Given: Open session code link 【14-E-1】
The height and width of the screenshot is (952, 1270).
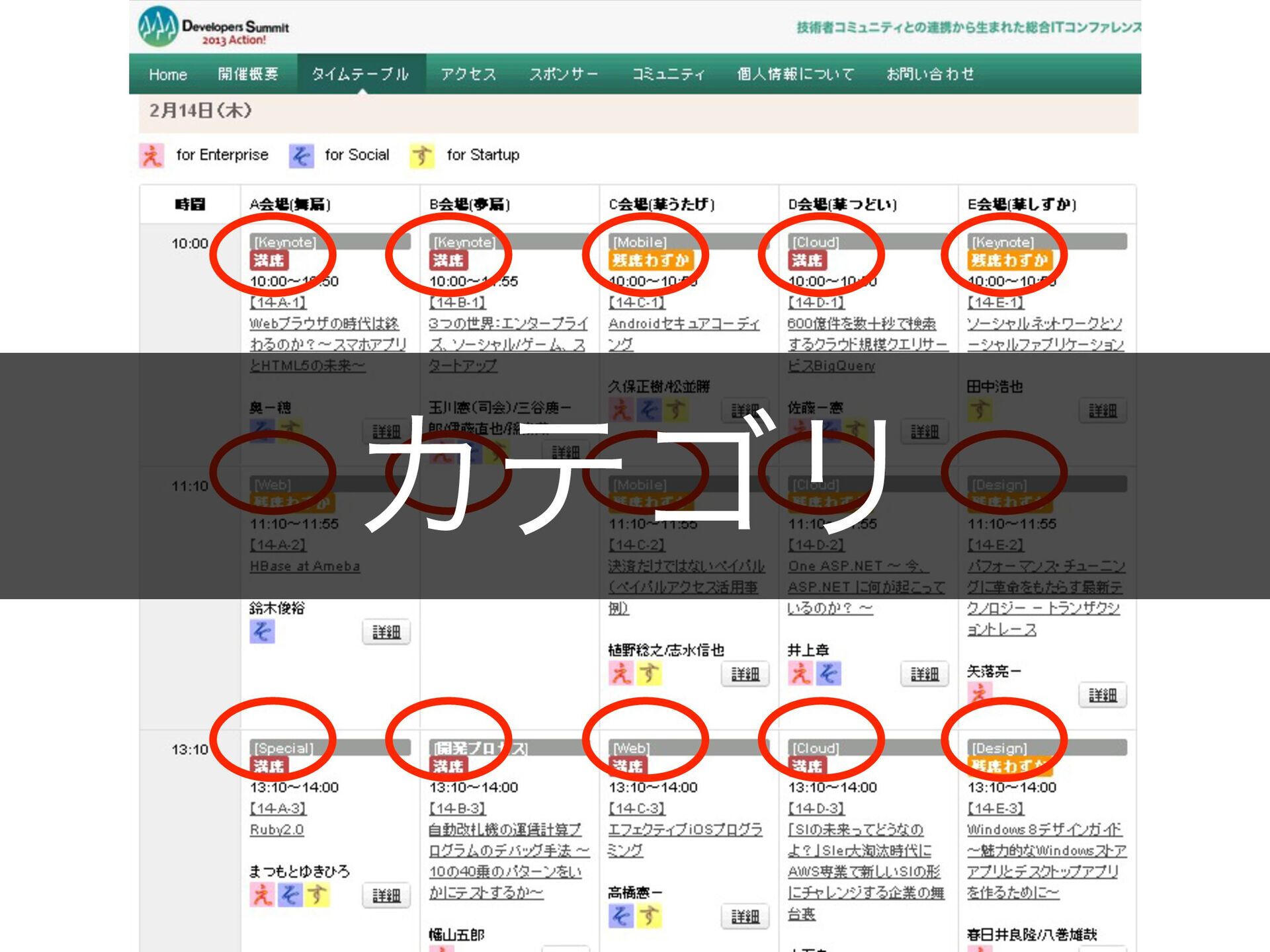Looking at the screenshot, I should click(995, 303).
